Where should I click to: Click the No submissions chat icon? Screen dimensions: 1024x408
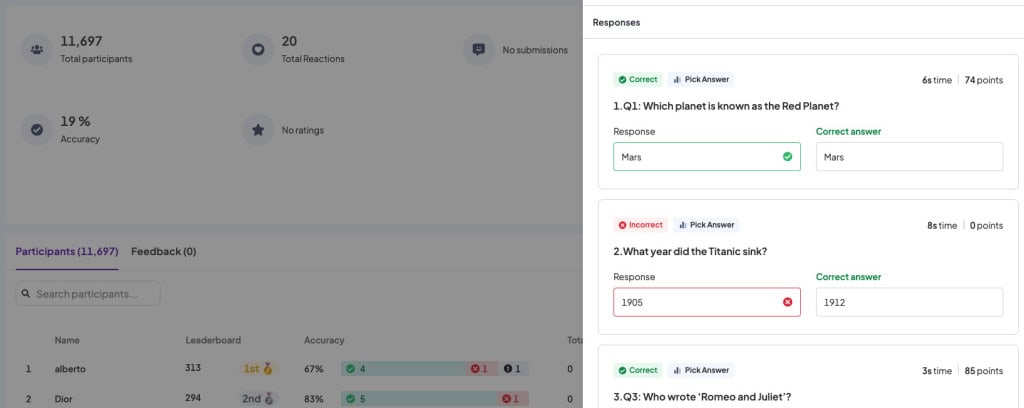point(478,49)
